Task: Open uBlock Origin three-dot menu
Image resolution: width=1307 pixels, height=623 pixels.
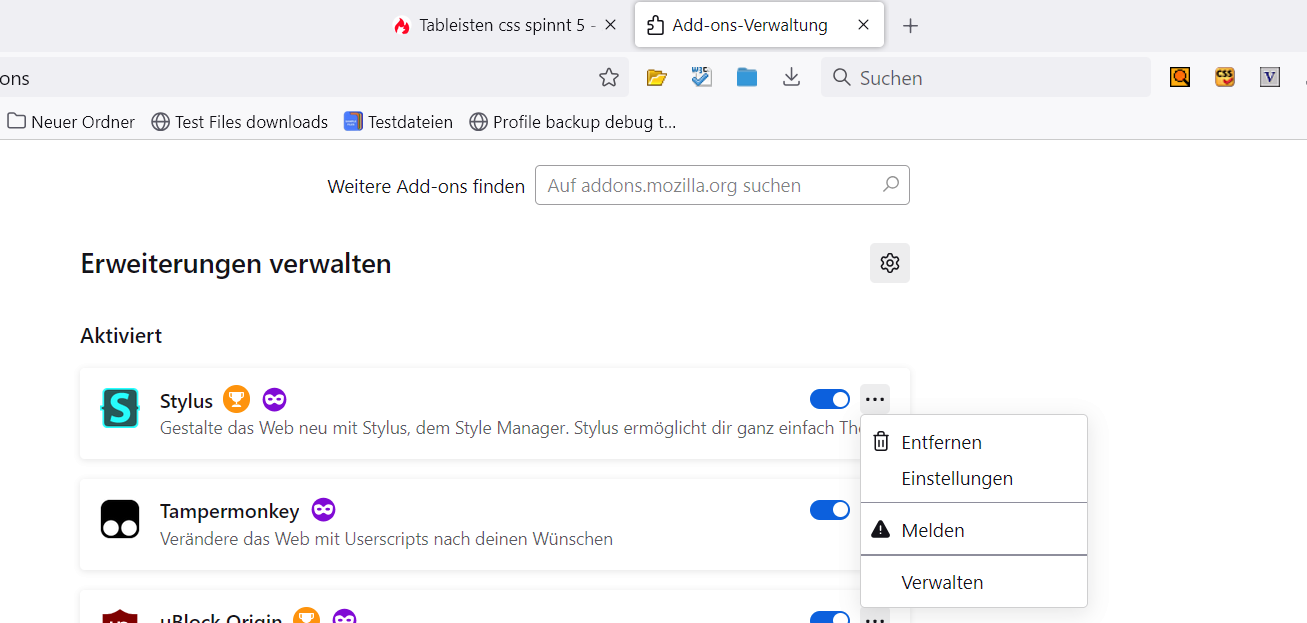Action: [875, 619]
